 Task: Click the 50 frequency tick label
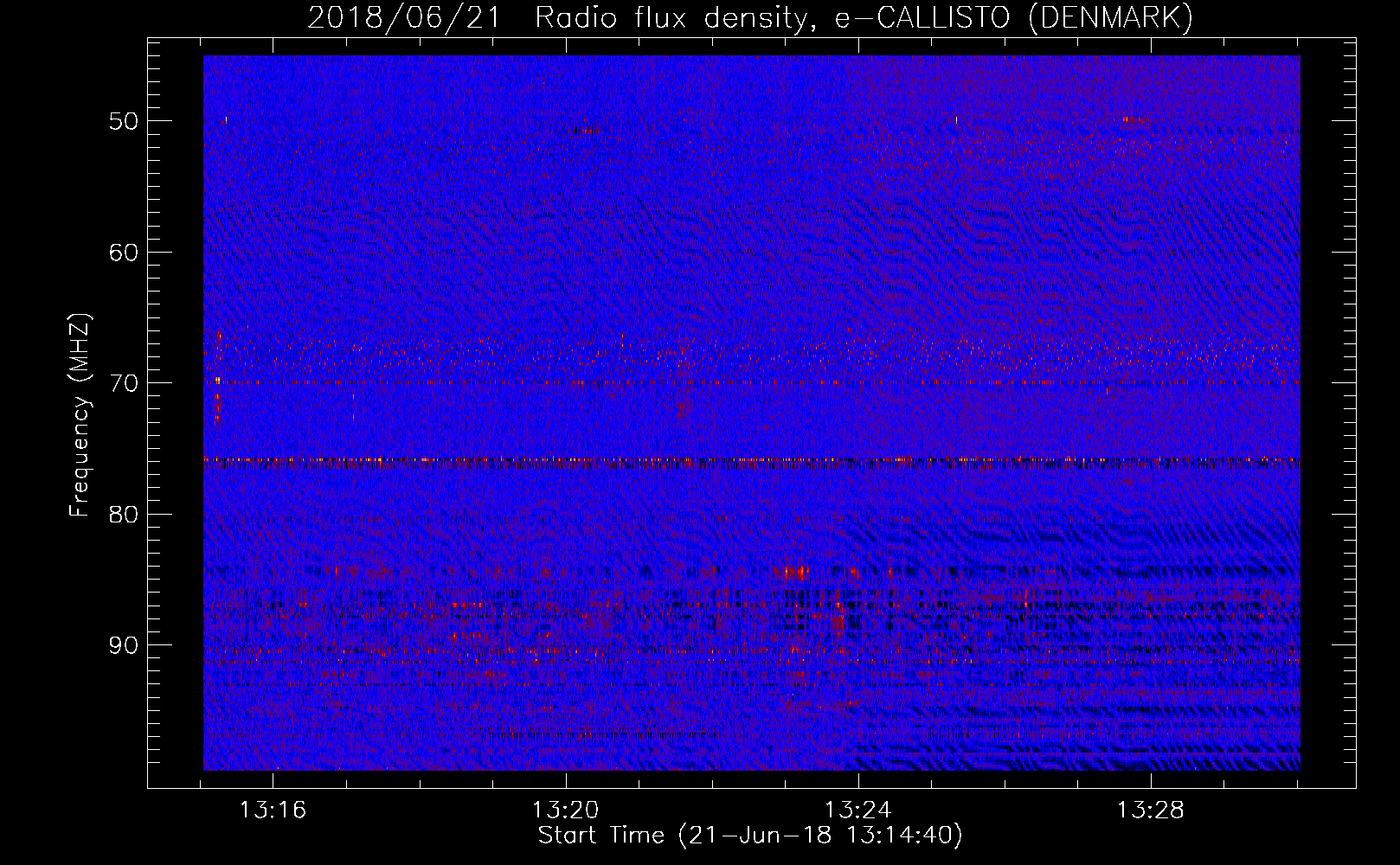(123, 121)
